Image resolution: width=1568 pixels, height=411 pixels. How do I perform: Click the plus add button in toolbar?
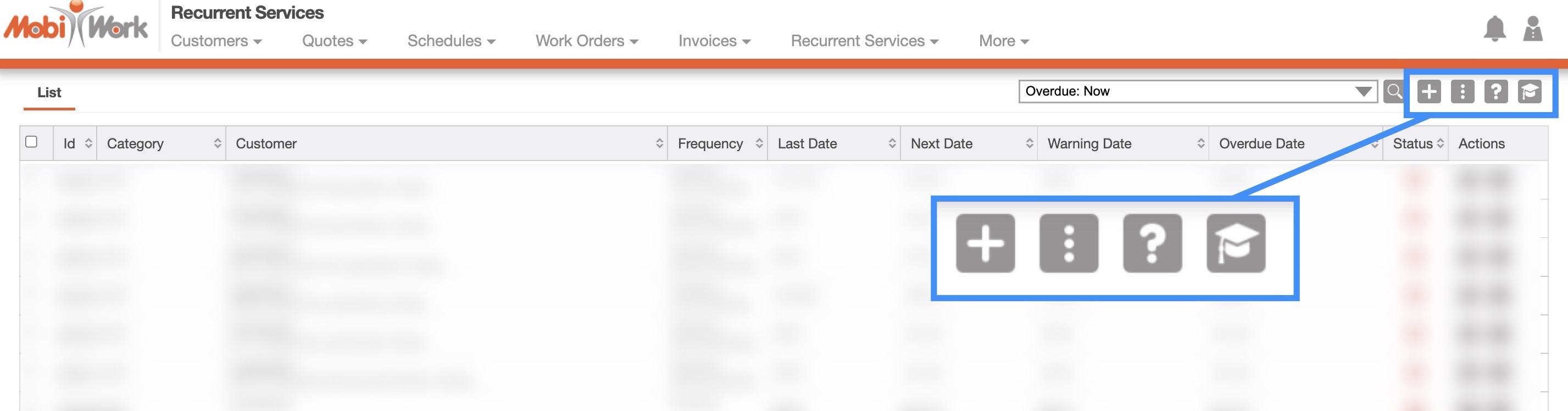click(x=1428, y=92)
